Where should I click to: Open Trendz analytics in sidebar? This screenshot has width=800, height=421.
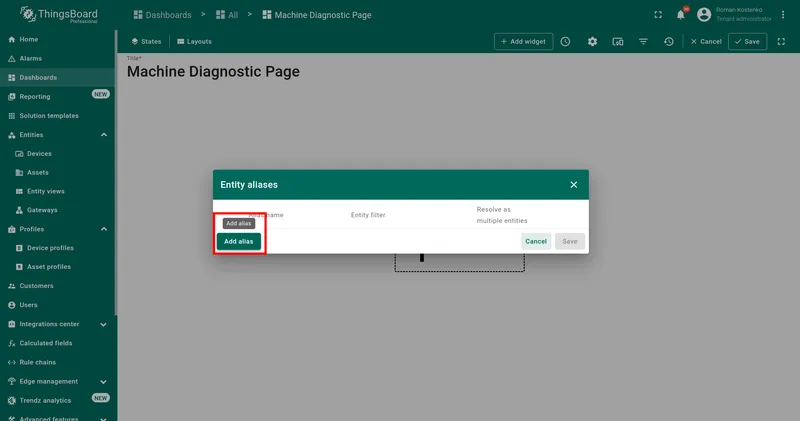point(57,401)
